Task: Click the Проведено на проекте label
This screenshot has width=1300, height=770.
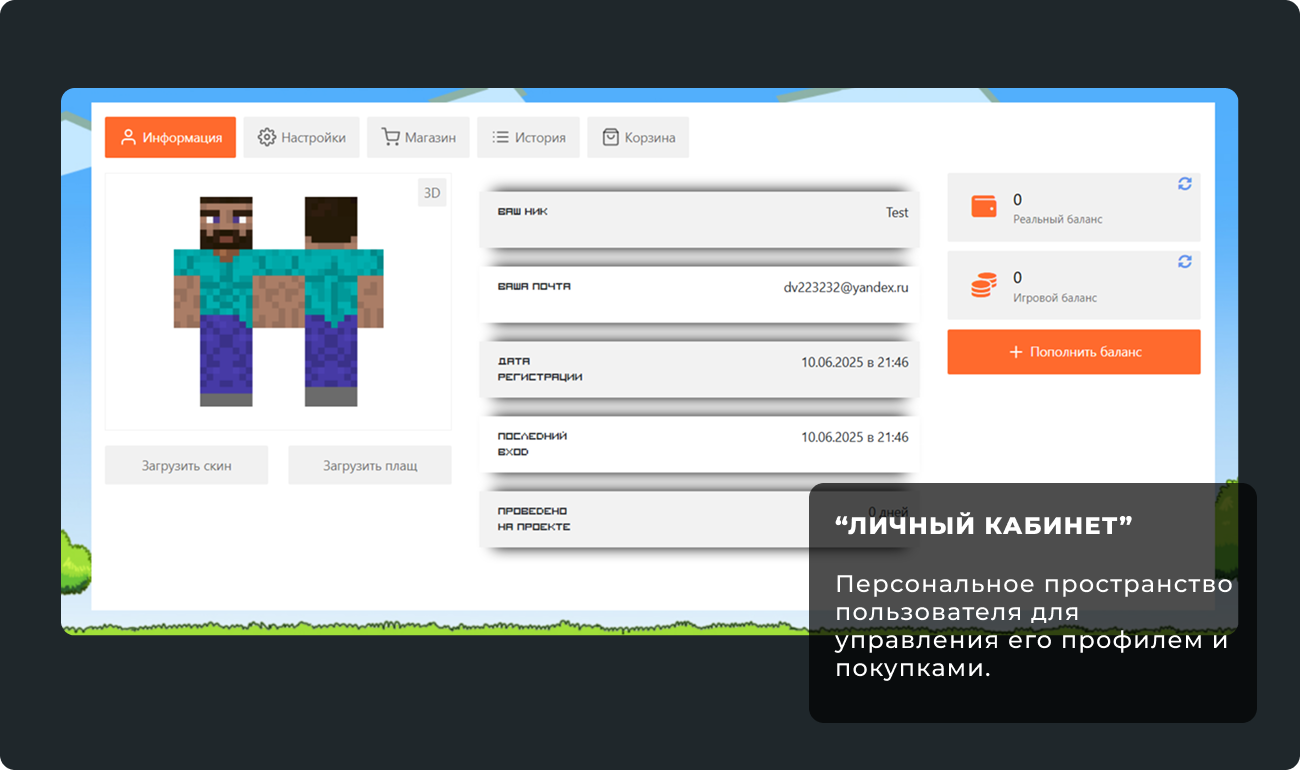Action: coord(534,519)
